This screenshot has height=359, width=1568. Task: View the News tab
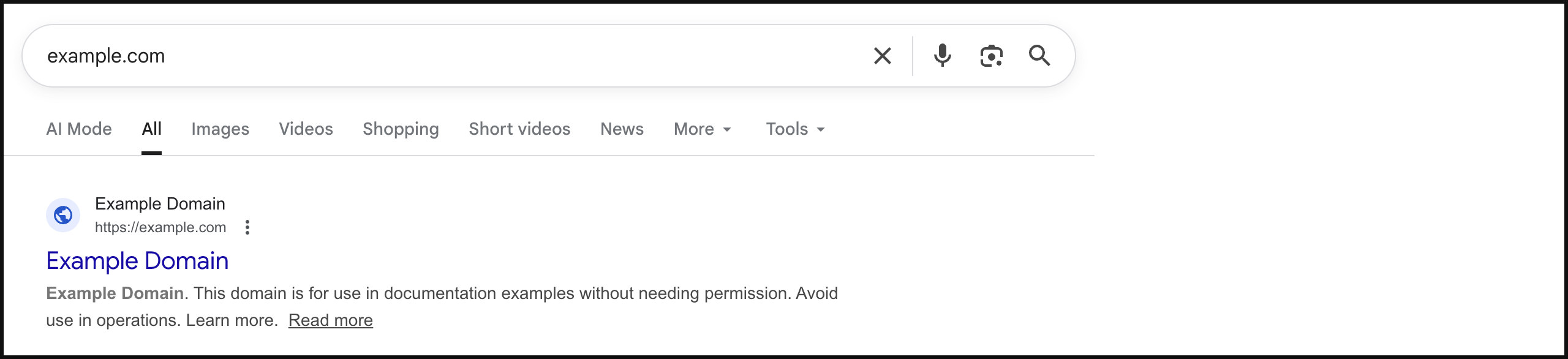(622, 129)
